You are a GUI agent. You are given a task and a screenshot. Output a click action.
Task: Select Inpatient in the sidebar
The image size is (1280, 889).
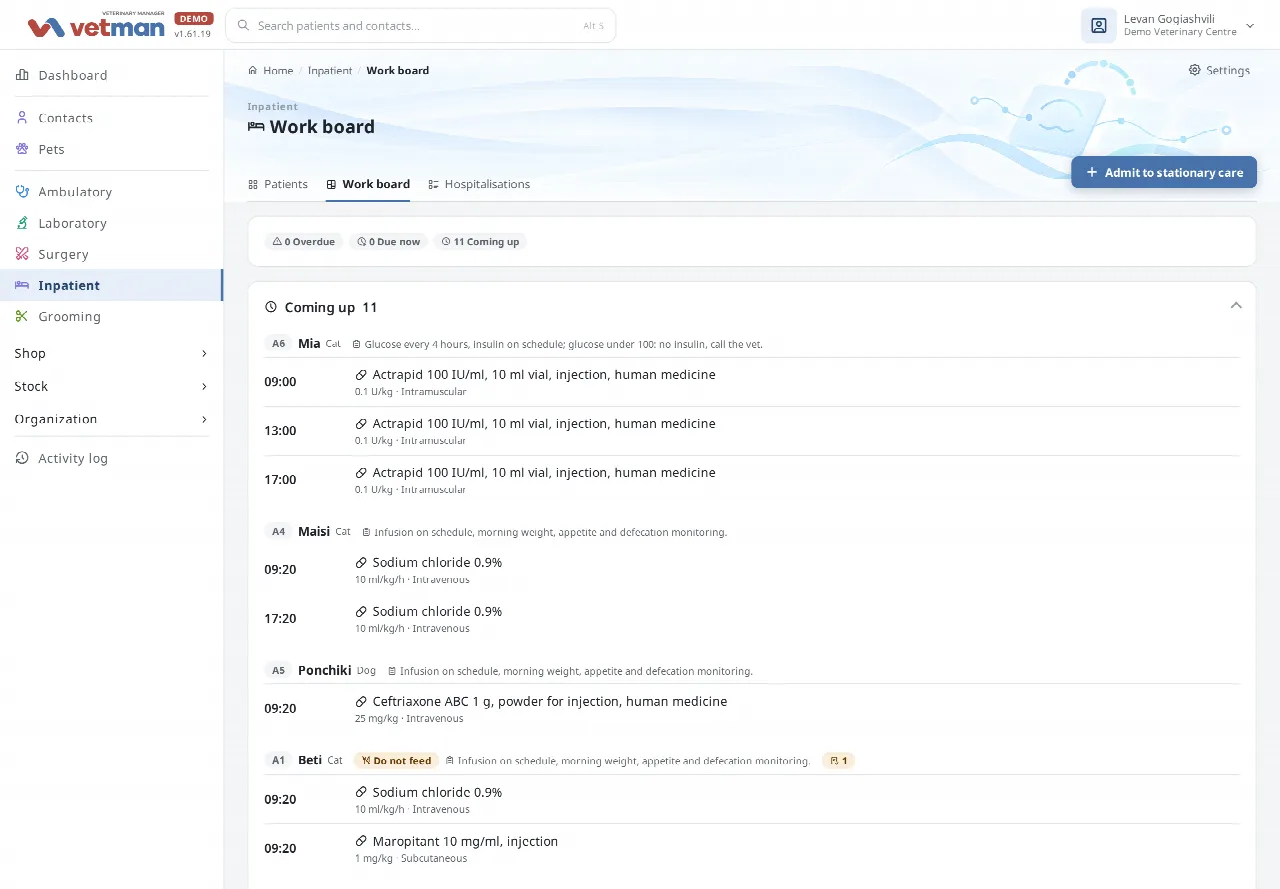(111, 285)
